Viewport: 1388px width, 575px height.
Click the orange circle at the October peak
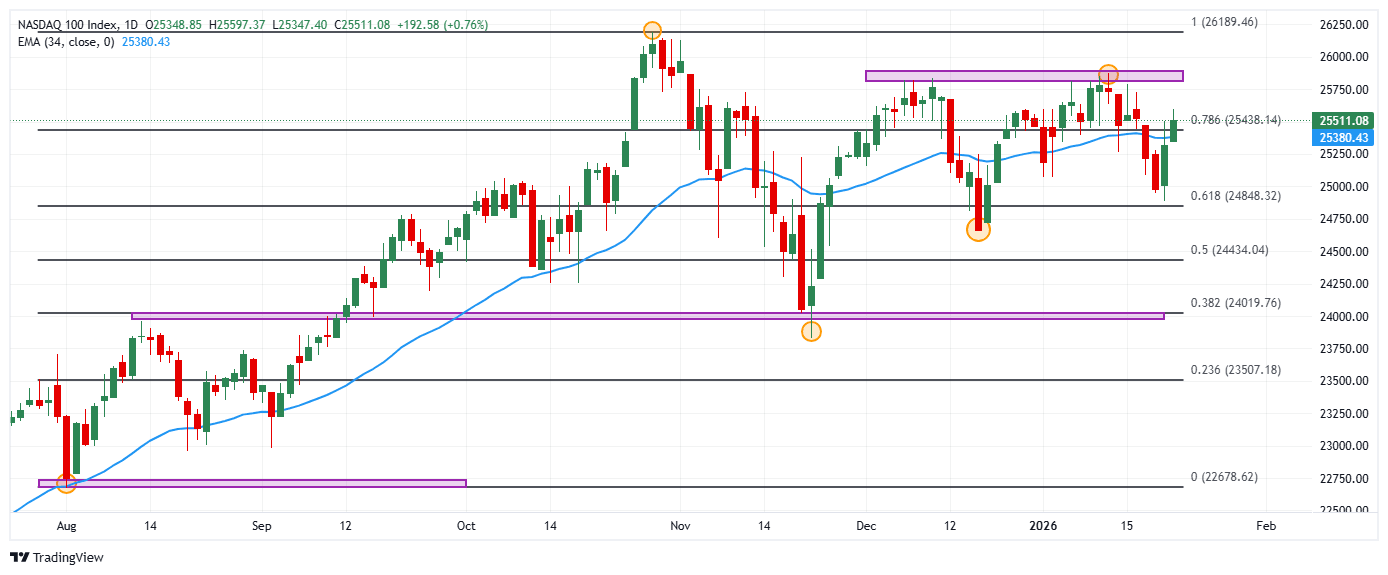[652, 31]
